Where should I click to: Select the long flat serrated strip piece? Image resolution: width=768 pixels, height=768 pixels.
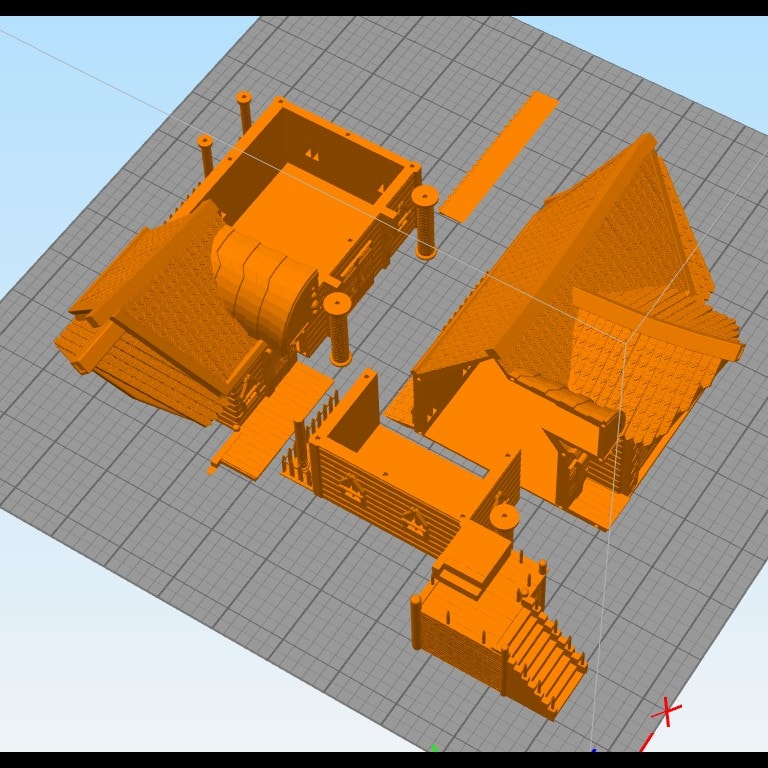[499, 157]
